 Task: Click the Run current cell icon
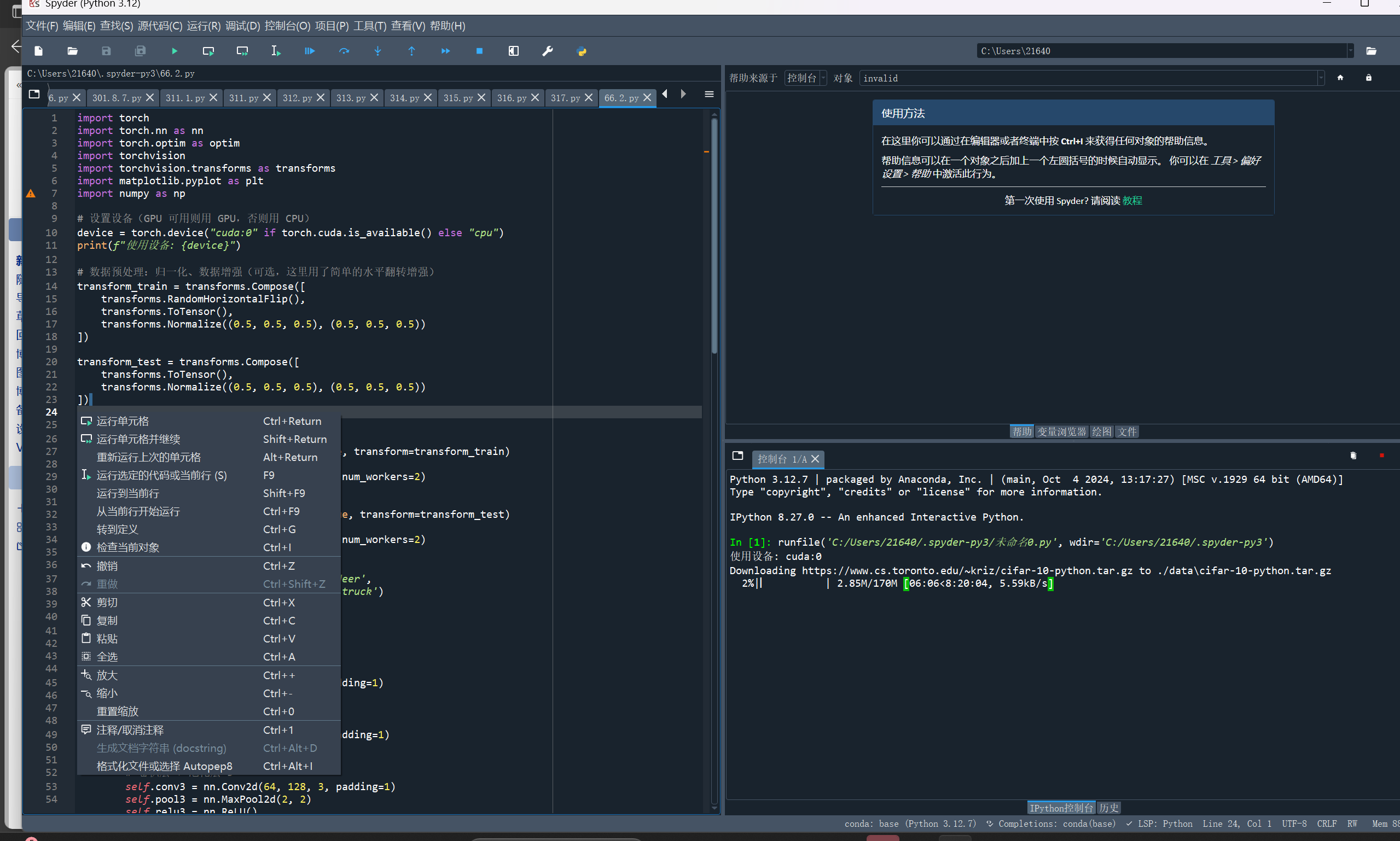click(208, 51)
